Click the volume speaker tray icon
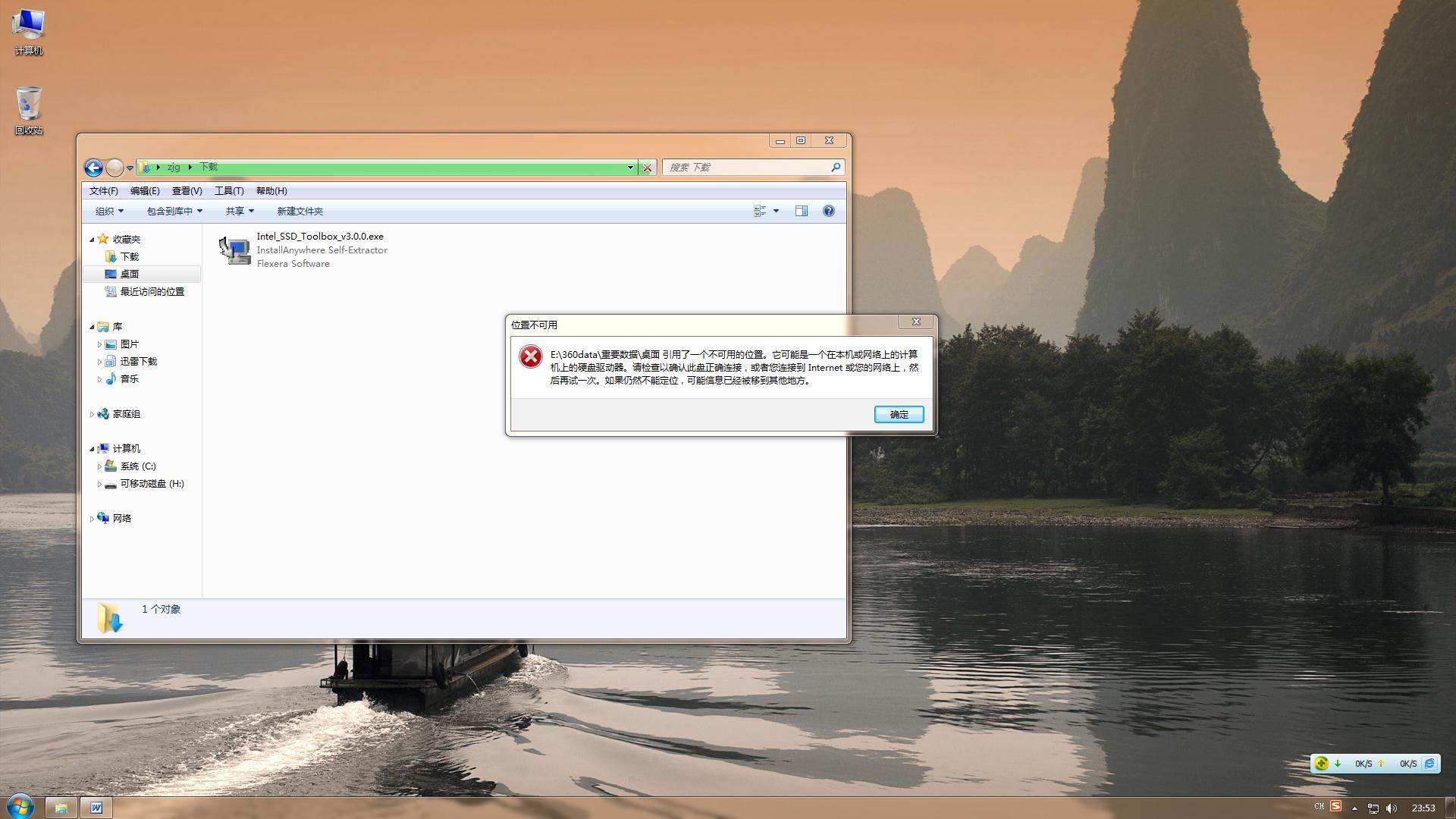 click(x=1391, y=808)
